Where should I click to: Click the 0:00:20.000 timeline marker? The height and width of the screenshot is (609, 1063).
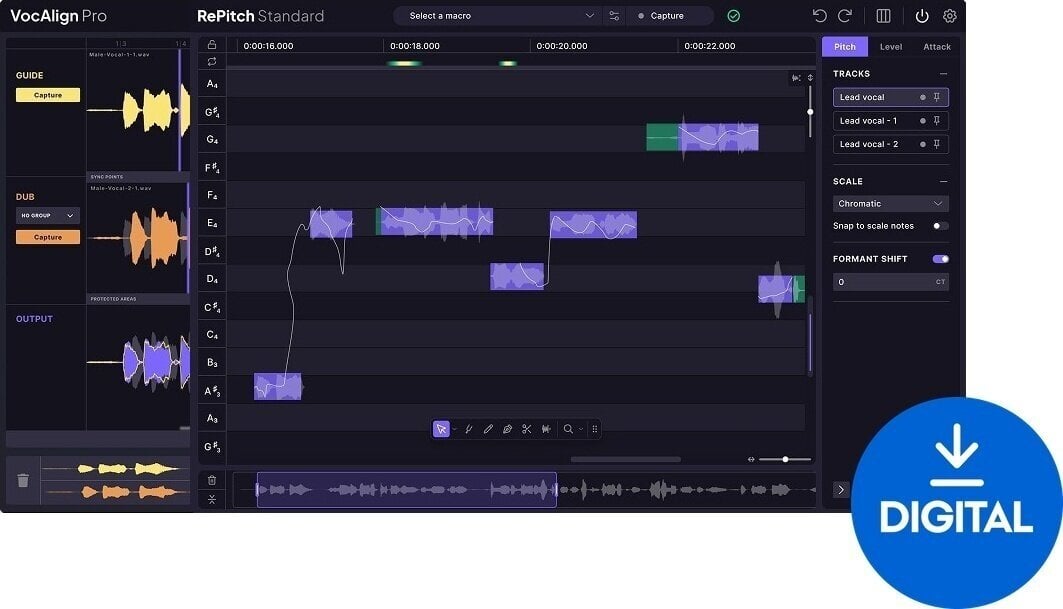[561, 46]
